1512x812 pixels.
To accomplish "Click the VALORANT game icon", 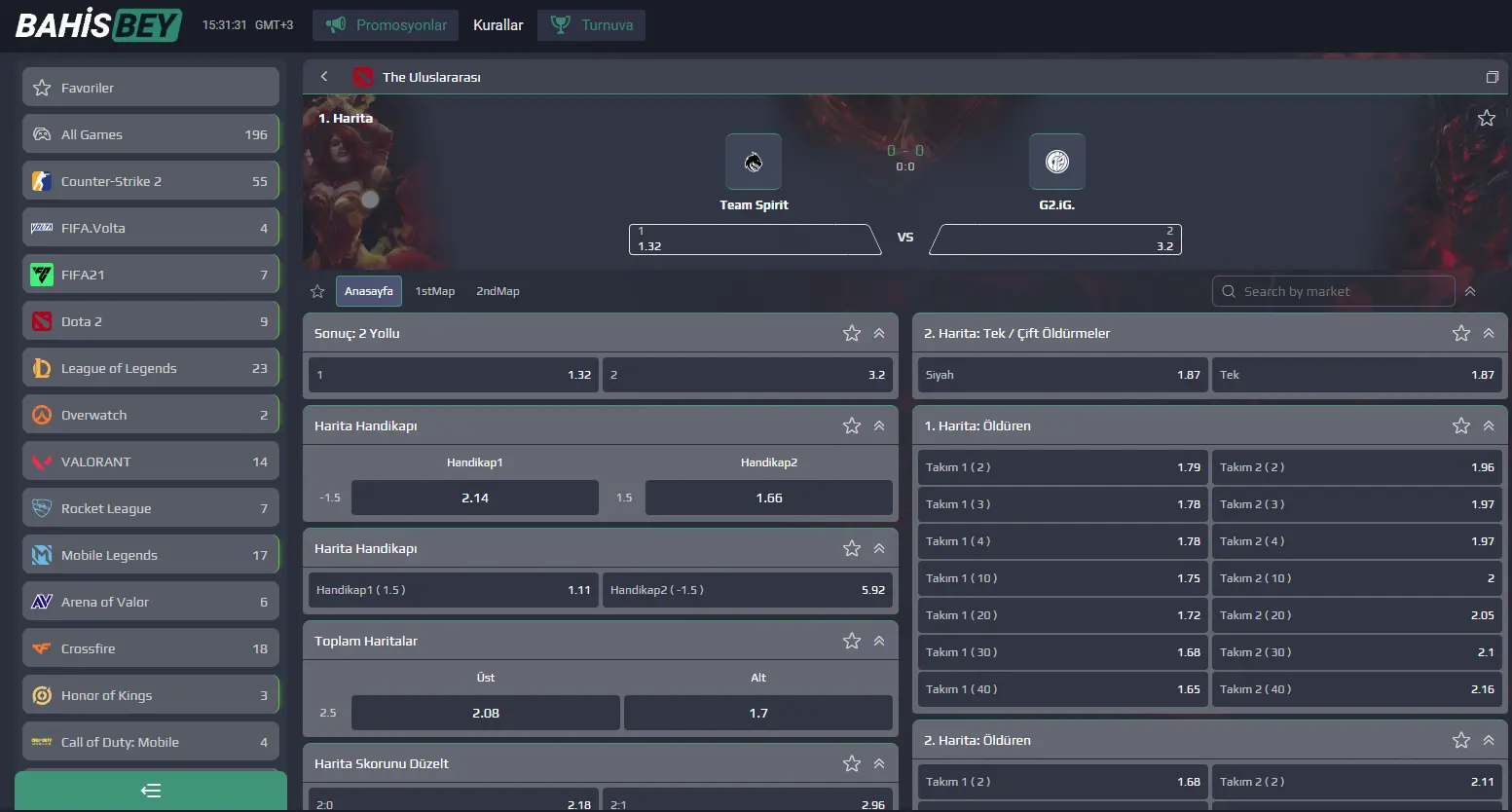I will [42, 461].
